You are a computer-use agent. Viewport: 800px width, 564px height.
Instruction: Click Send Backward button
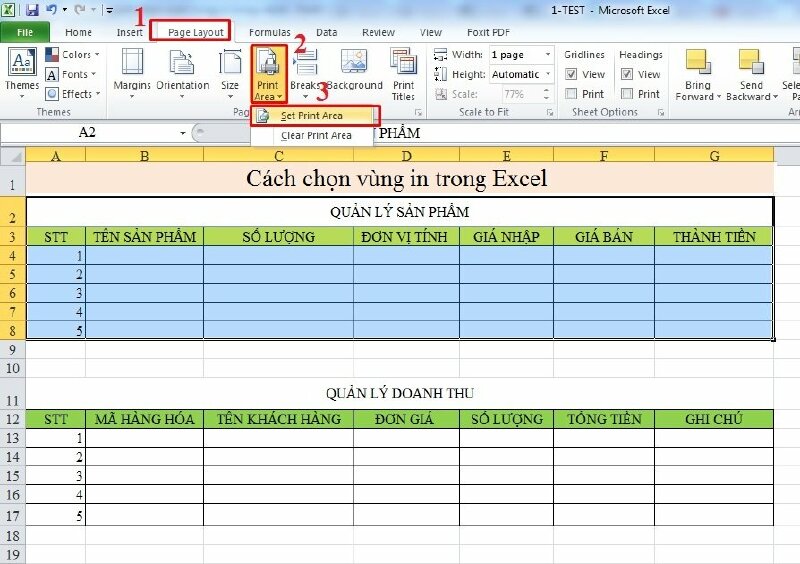(751, 75)
